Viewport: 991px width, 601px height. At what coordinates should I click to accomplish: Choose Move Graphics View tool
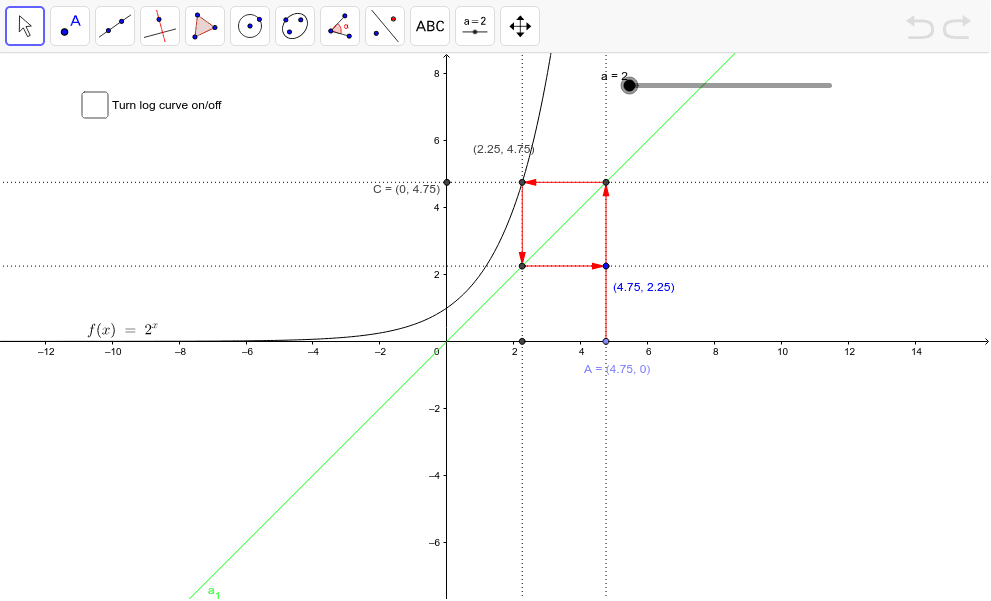520,26
